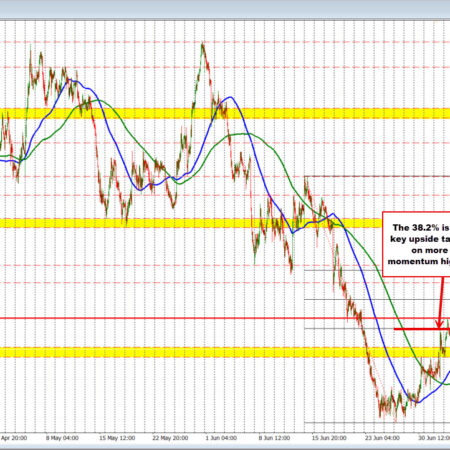Image resolution: width=450 pixels, height=450 pixels.
Task: Click the '8 May 04:00' time axis label
Action: pyautogui.click(x=62, y=438)
